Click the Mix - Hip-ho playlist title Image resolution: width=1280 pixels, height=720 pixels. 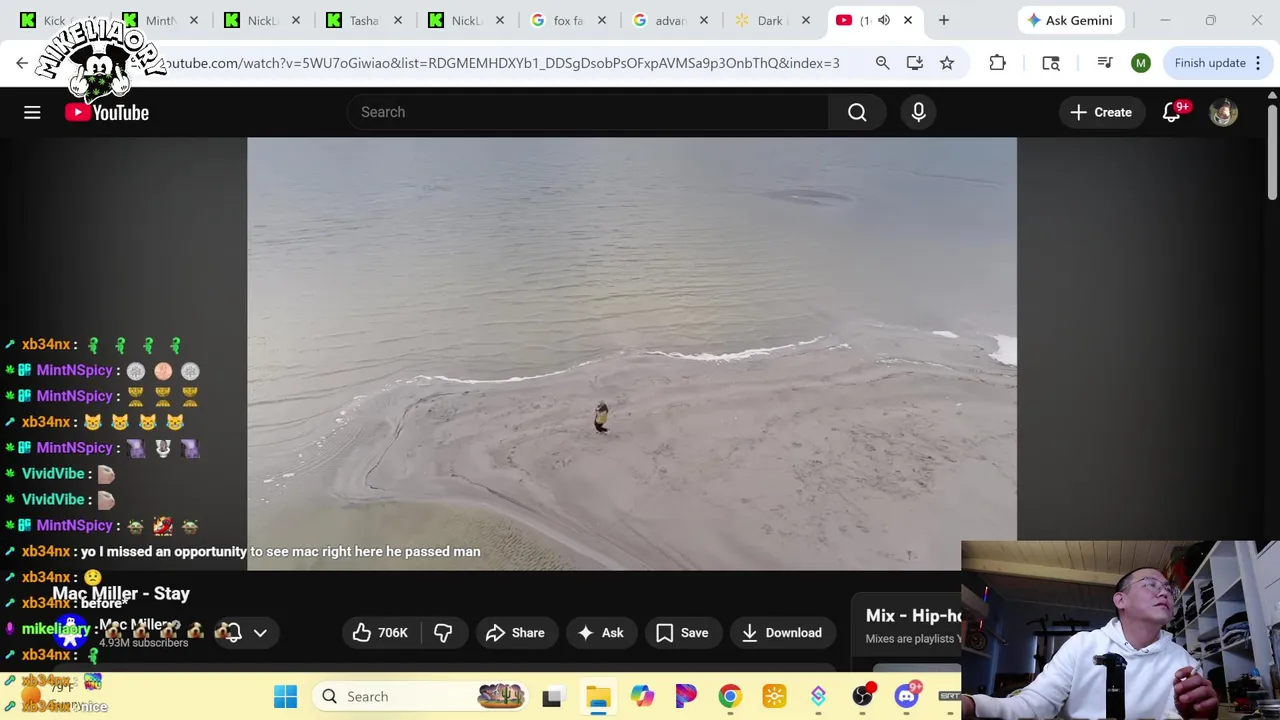pyautogui.click(x=913, y=615)
